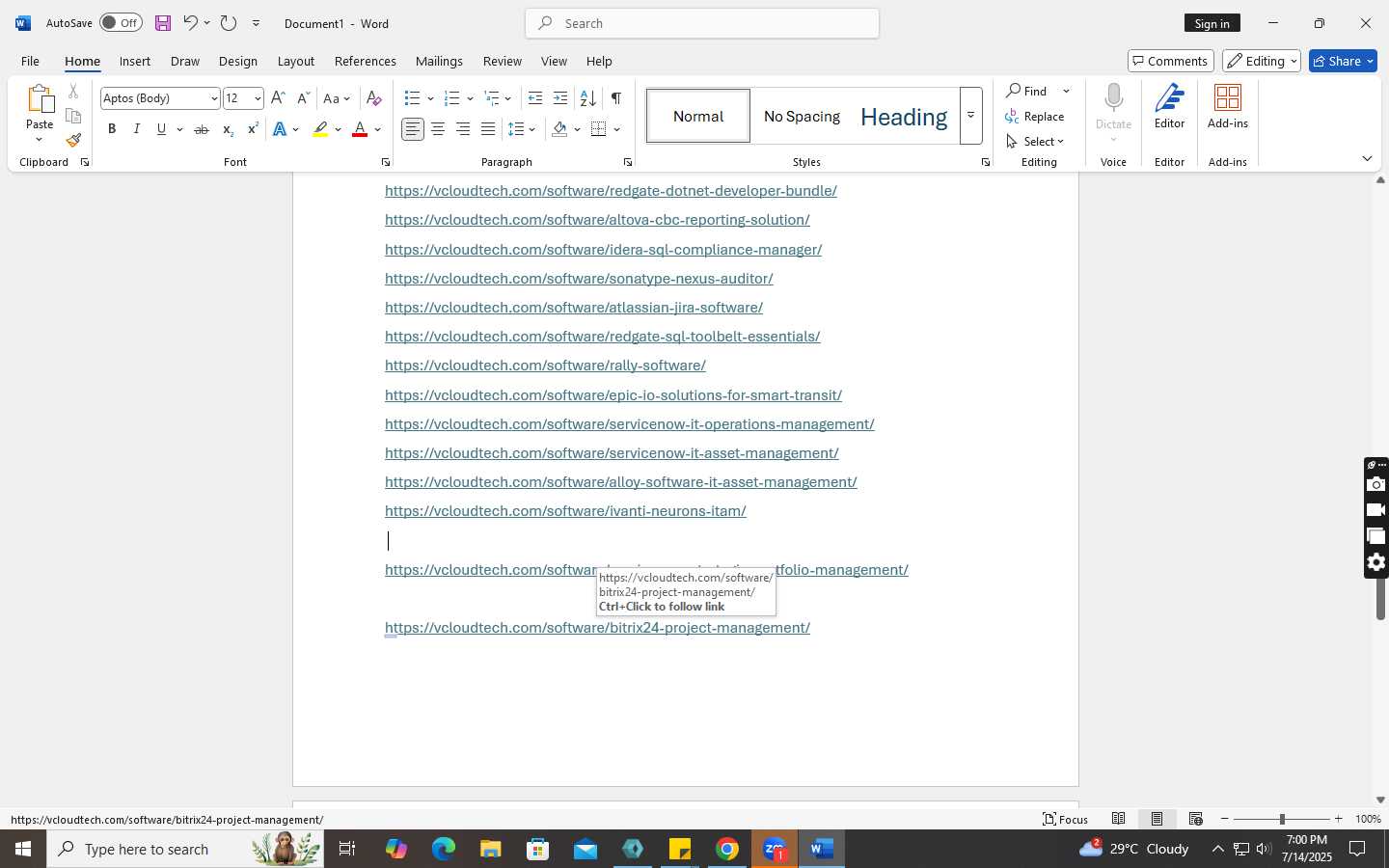Expand the Styles gallery

970,116
